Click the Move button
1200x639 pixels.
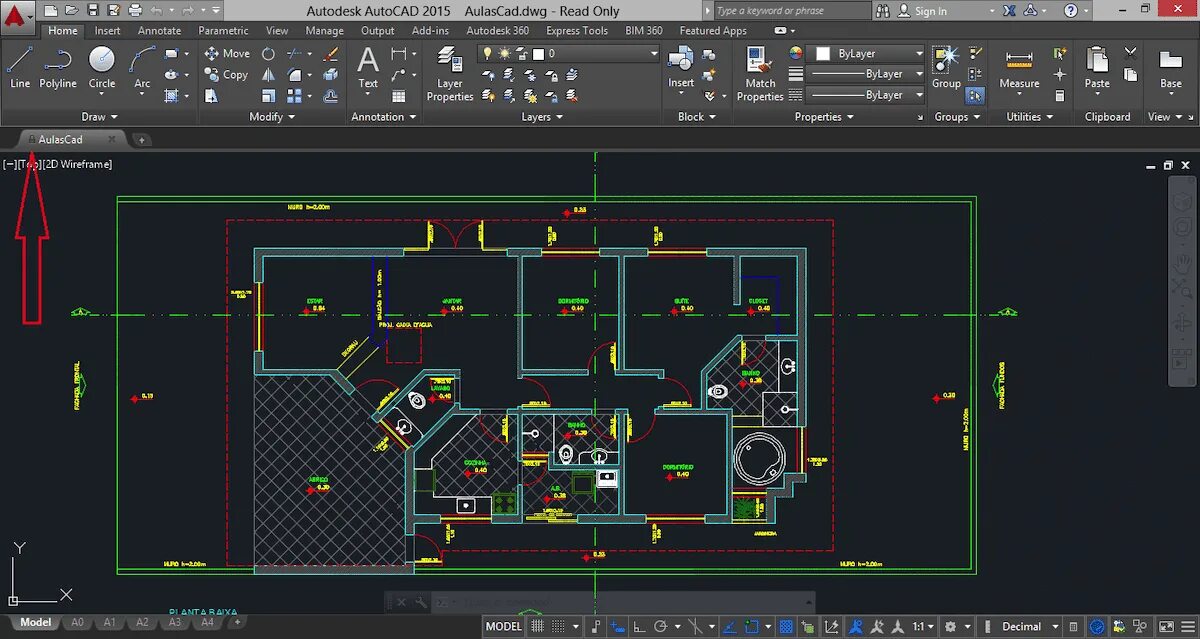coord(227,53)
